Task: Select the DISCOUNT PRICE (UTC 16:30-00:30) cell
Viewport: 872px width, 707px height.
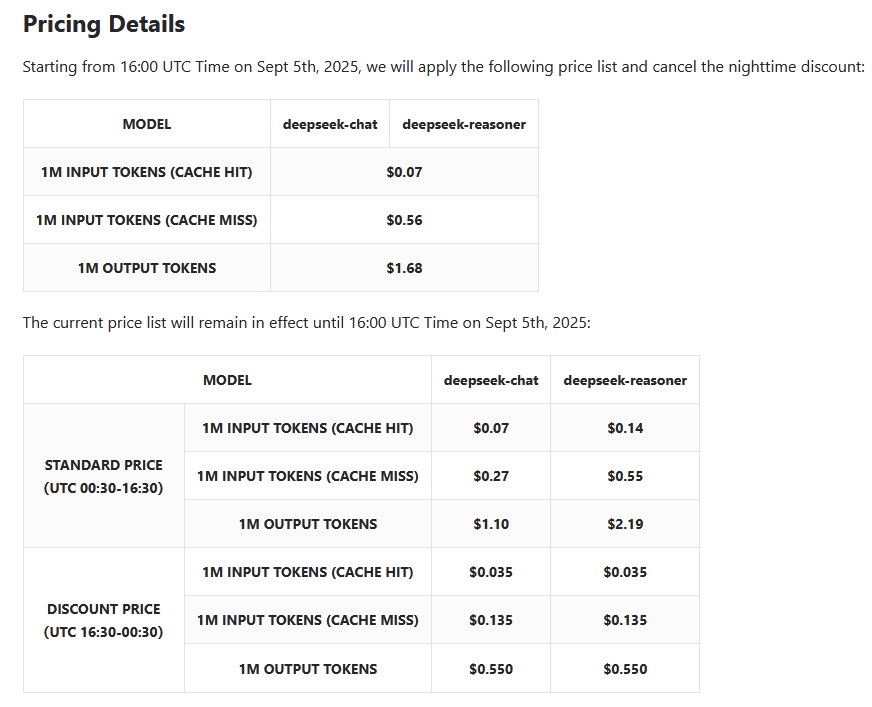Action: pyautogui.click(x=104, y=620)
